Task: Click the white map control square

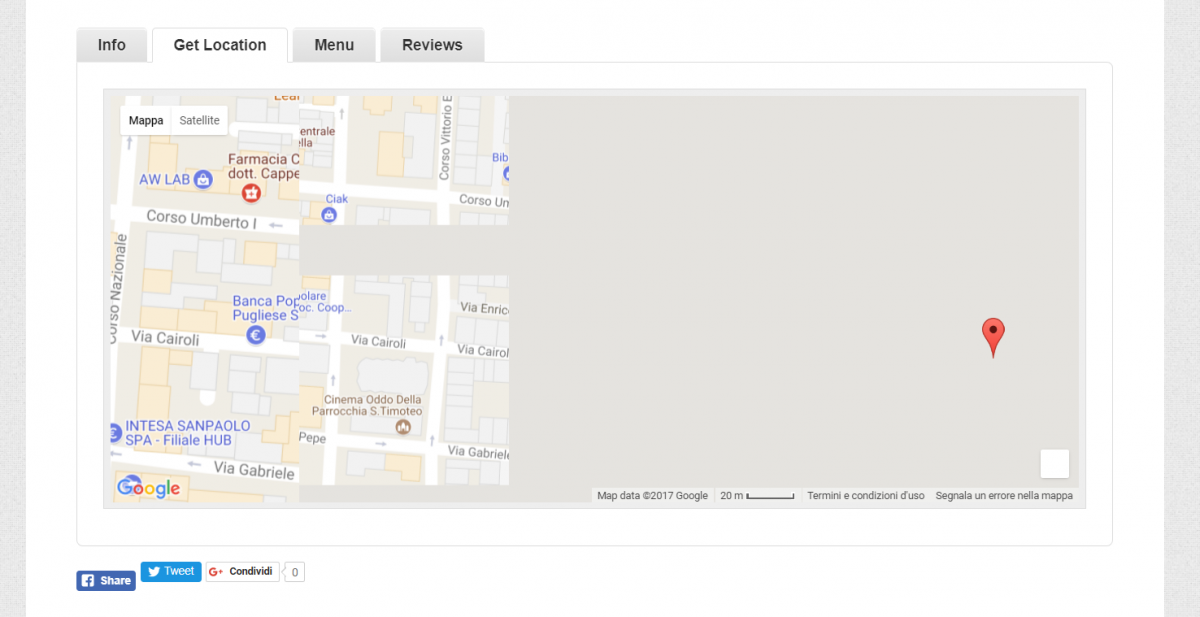Action: point(1055,464)
